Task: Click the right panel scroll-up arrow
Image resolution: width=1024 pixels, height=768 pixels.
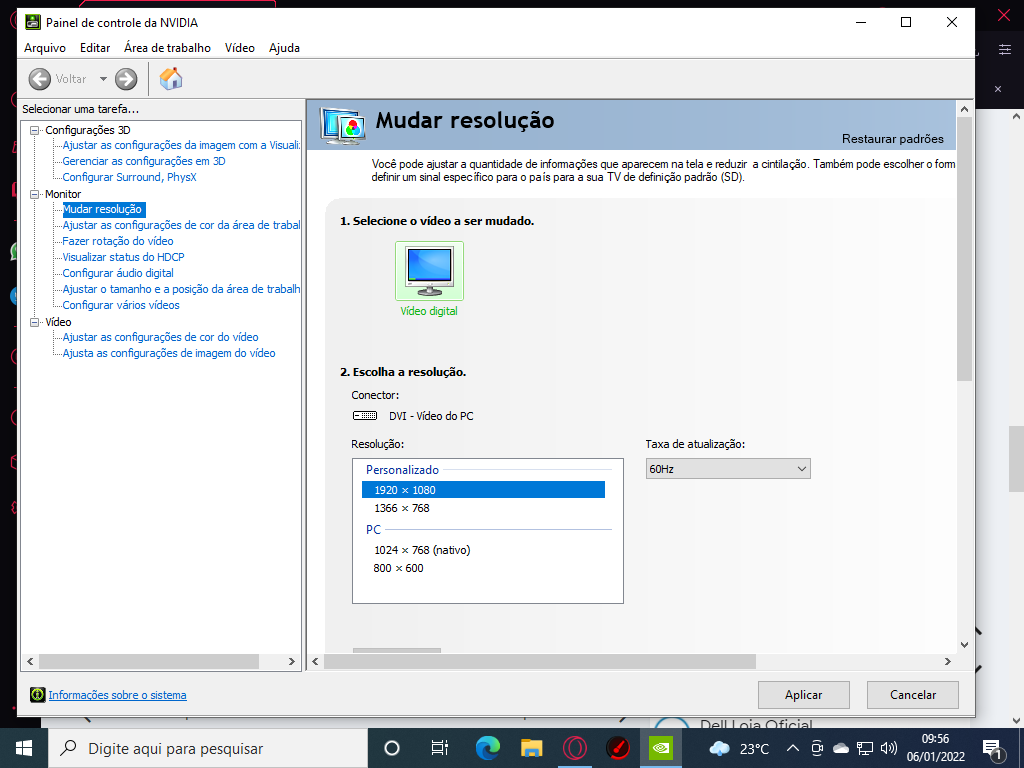Action: point(964,108)
